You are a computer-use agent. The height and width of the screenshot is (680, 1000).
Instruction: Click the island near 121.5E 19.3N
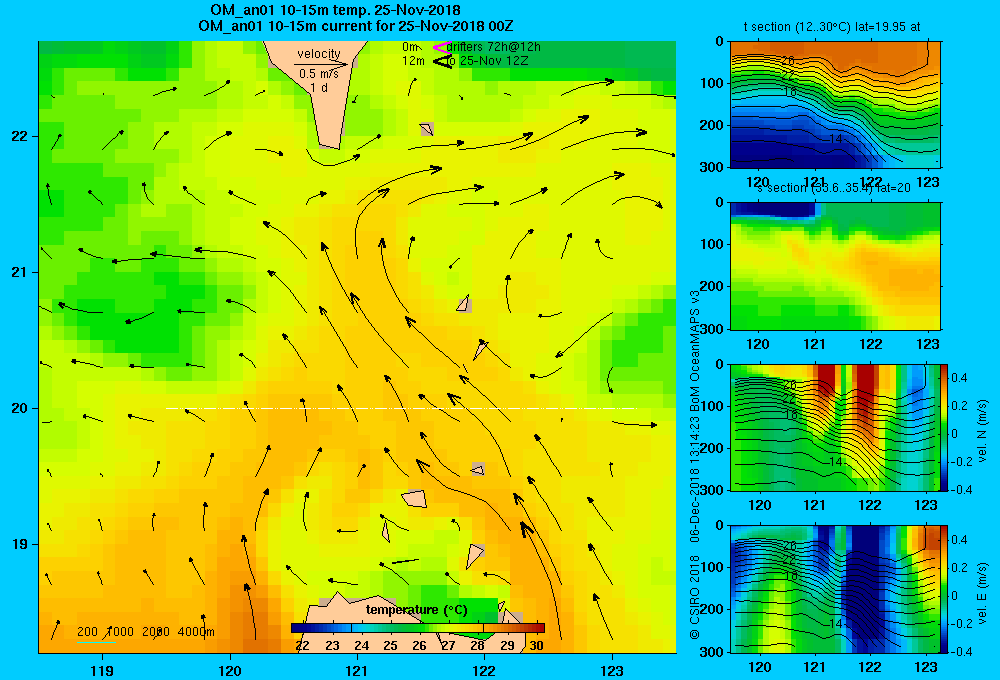[x=415, y=498]
